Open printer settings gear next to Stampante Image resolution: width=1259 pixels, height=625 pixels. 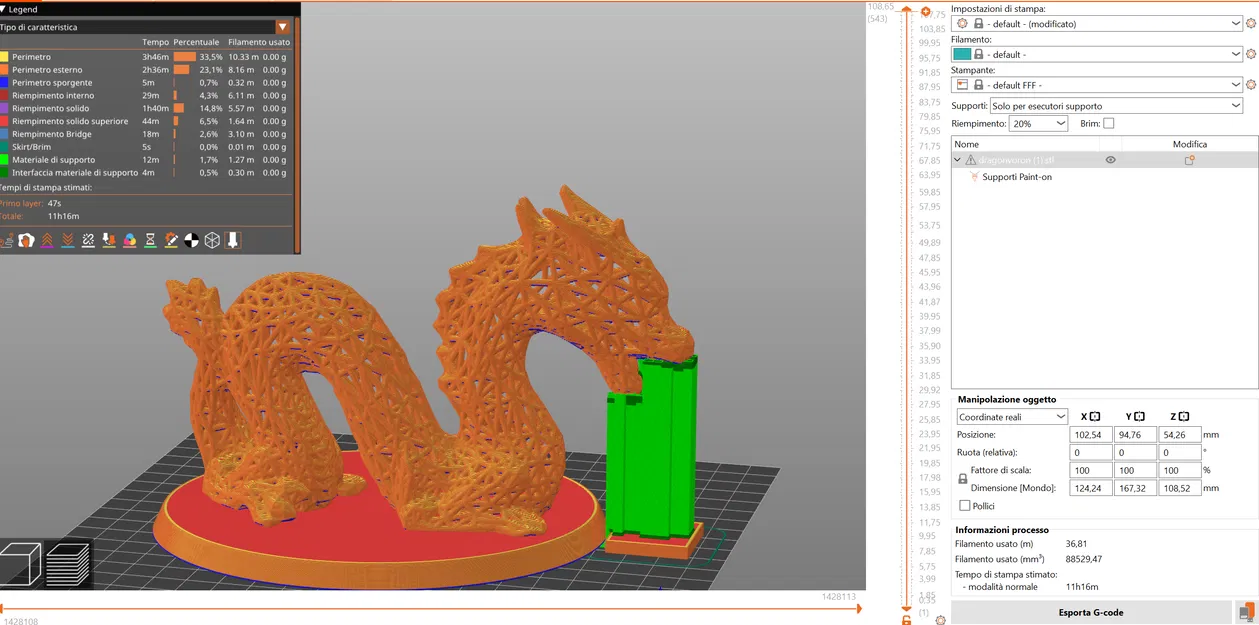[x=1250, y=85]
